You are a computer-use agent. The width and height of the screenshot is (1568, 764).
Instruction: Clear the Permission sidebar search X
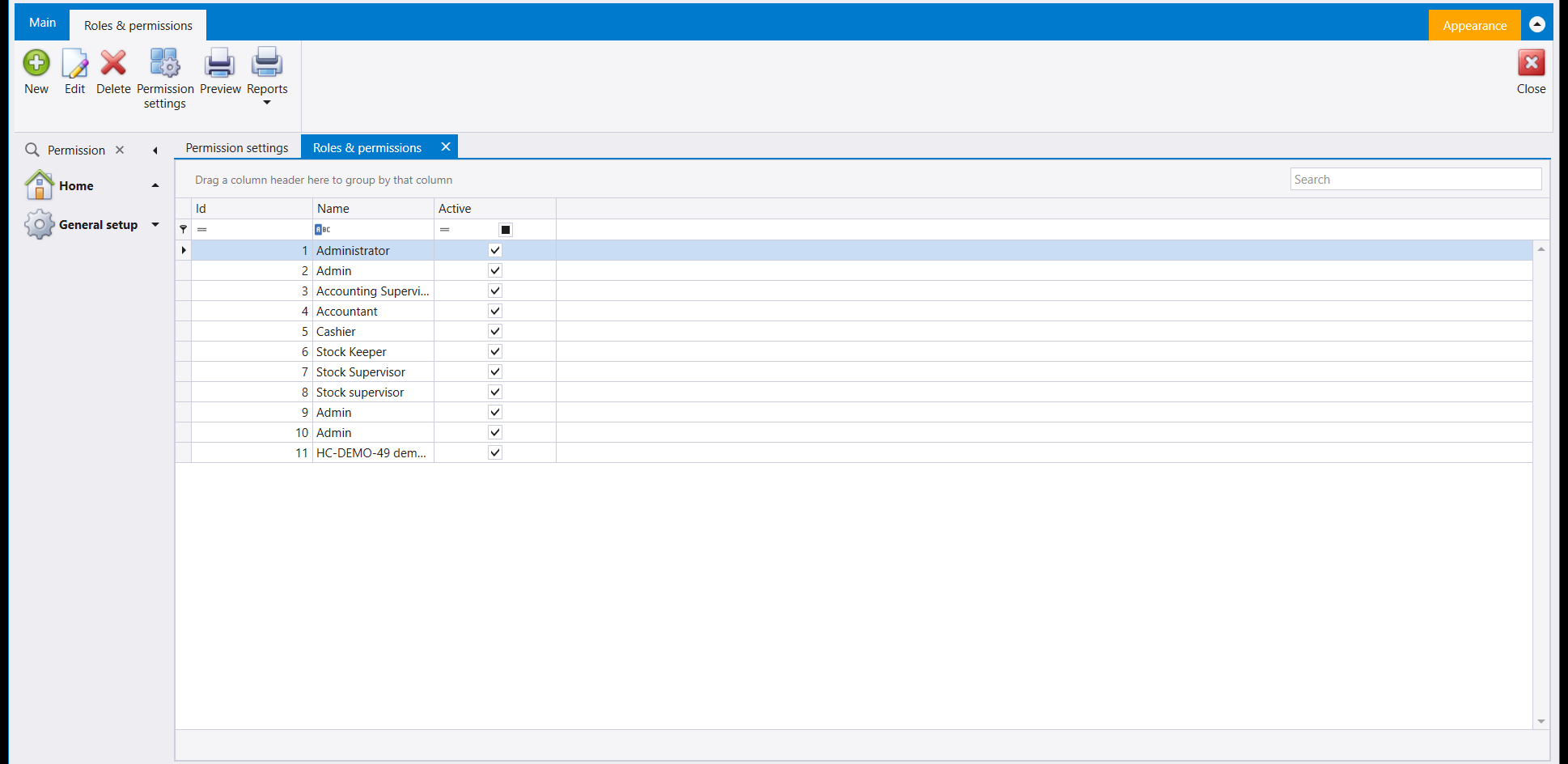120,150
